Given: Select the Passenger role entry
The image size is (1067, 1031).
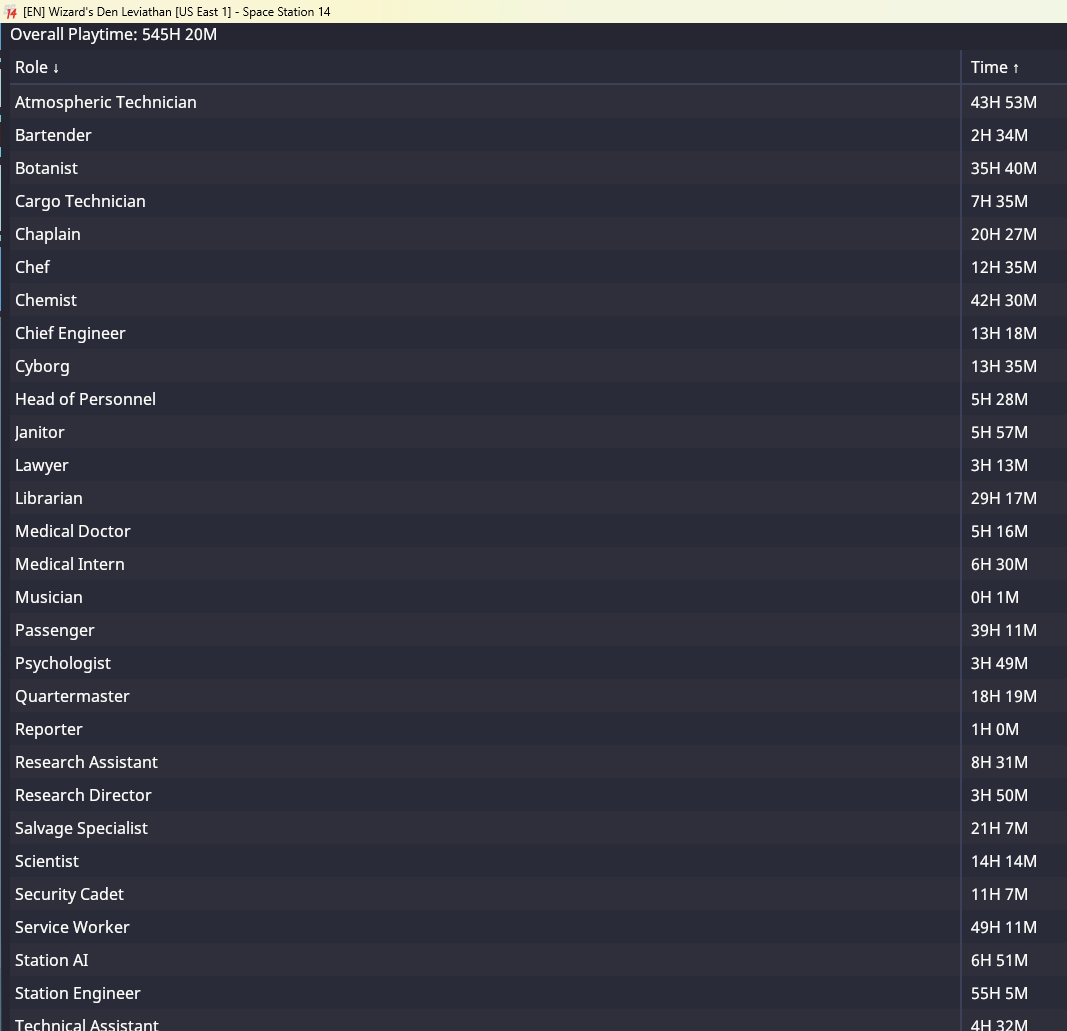Looking at the screenshot, I should (54, 630).
